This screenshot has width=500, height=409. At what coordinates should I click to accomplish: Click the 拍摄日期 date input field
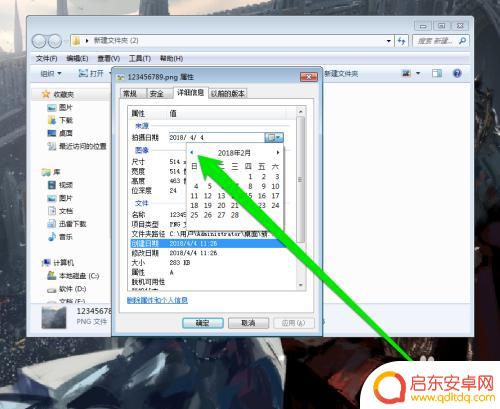[217, 137]
